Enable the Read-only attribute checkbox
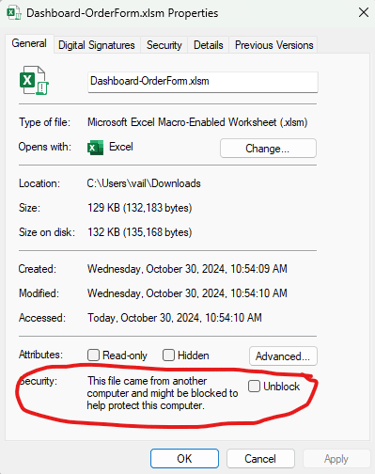 pyautogui.click(x=93, y=355)
